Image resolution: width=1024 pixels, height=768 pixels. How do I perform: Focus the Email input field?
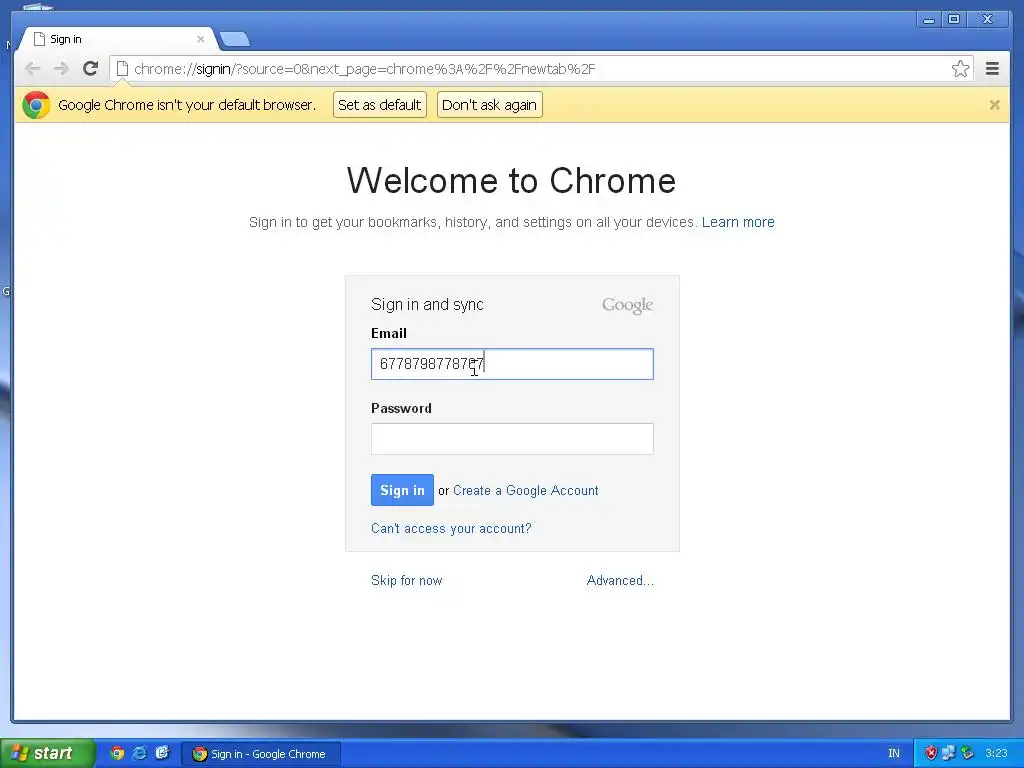512,364
